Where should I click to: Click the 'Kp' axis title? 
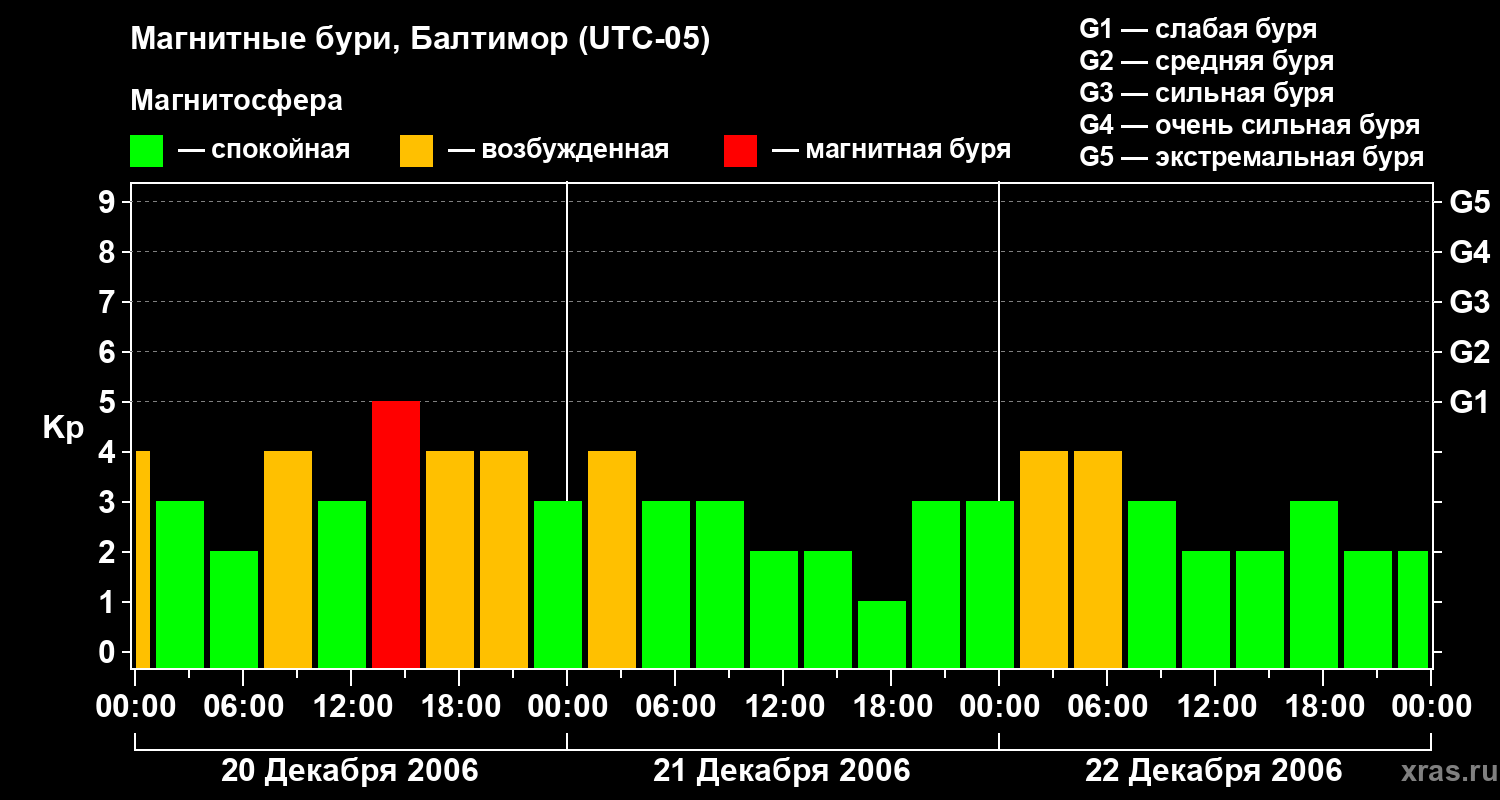pyautogui.click(x=63, y=428)
